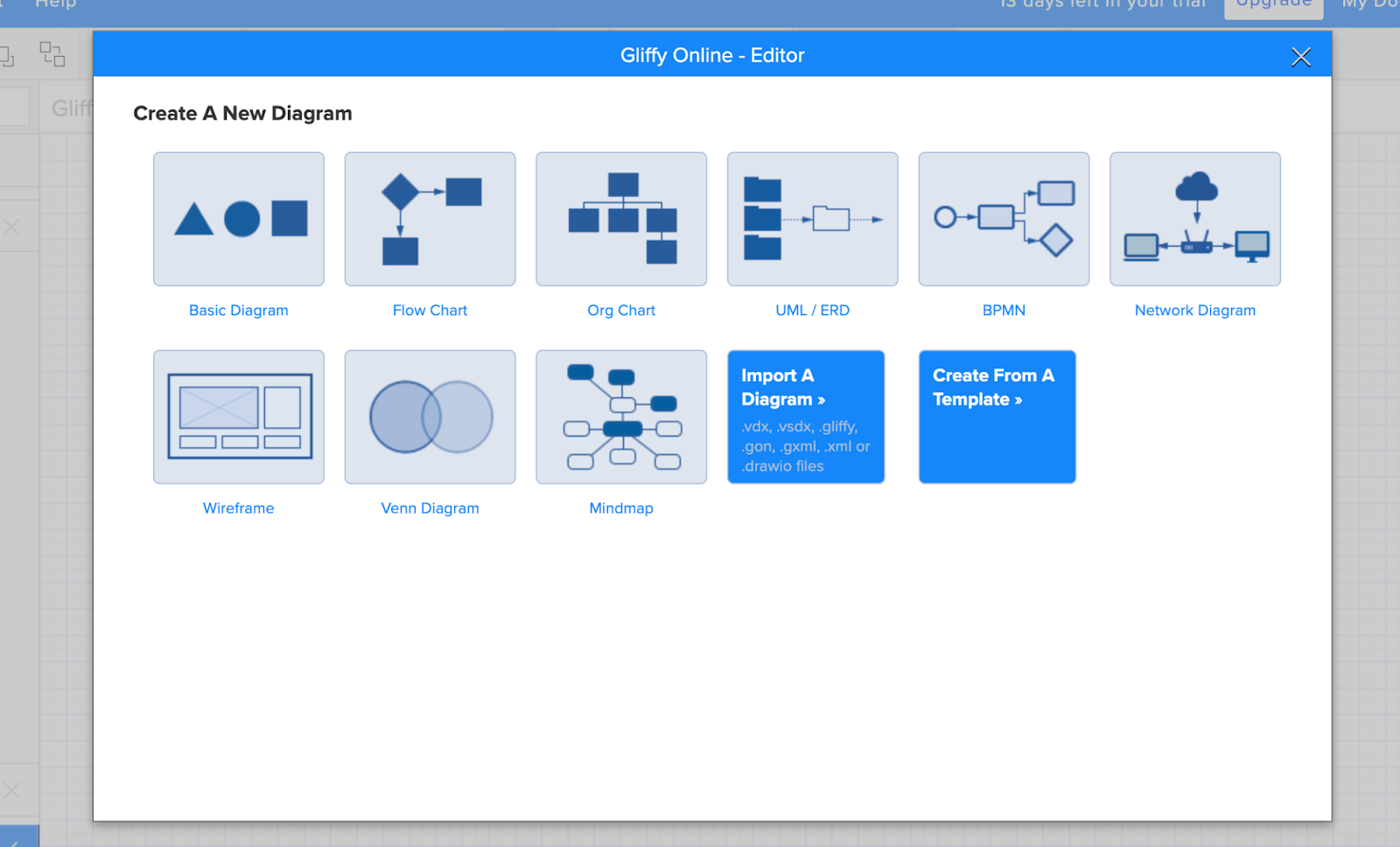Select the Venn Diagram circles icon

430,416
